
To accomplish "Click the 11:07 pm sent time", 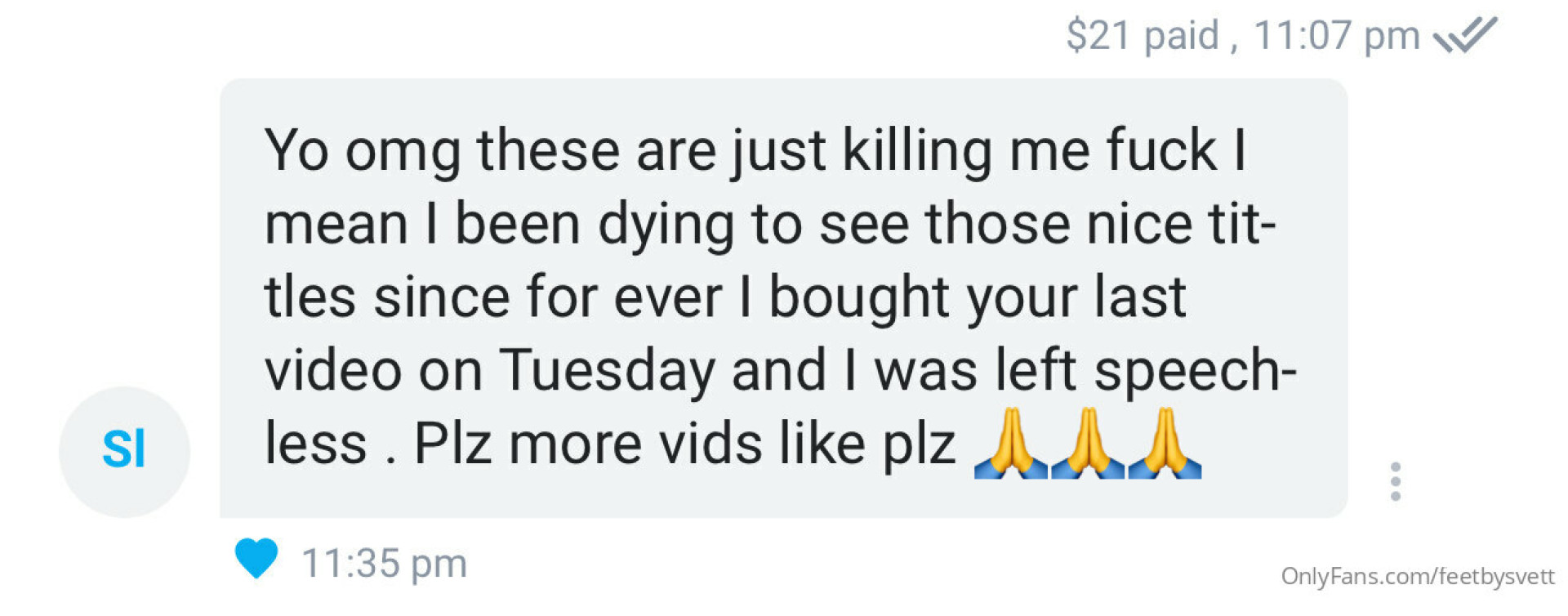I will click(x=1336, y=36).
